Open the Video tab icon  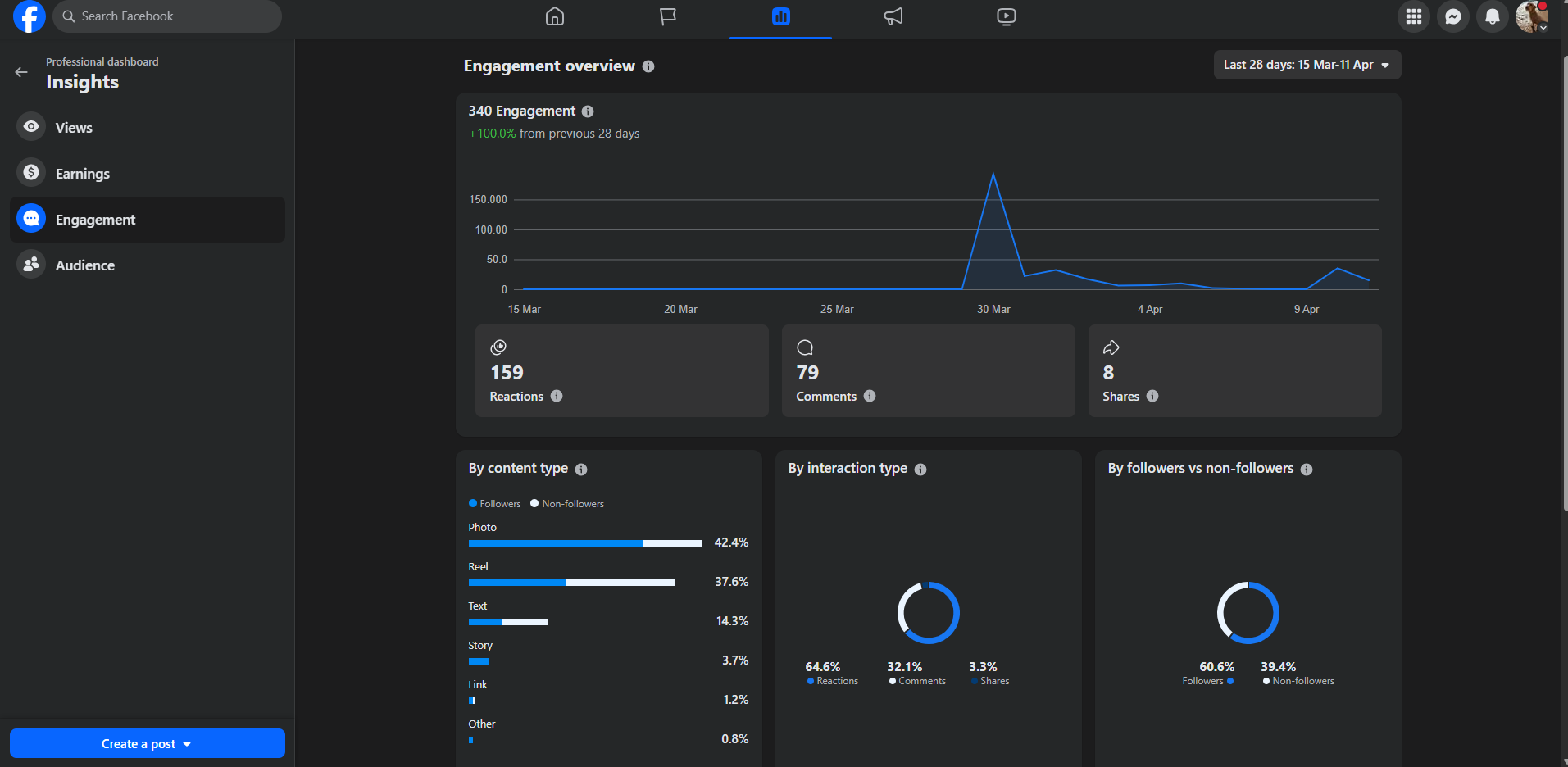point(1007,16)
